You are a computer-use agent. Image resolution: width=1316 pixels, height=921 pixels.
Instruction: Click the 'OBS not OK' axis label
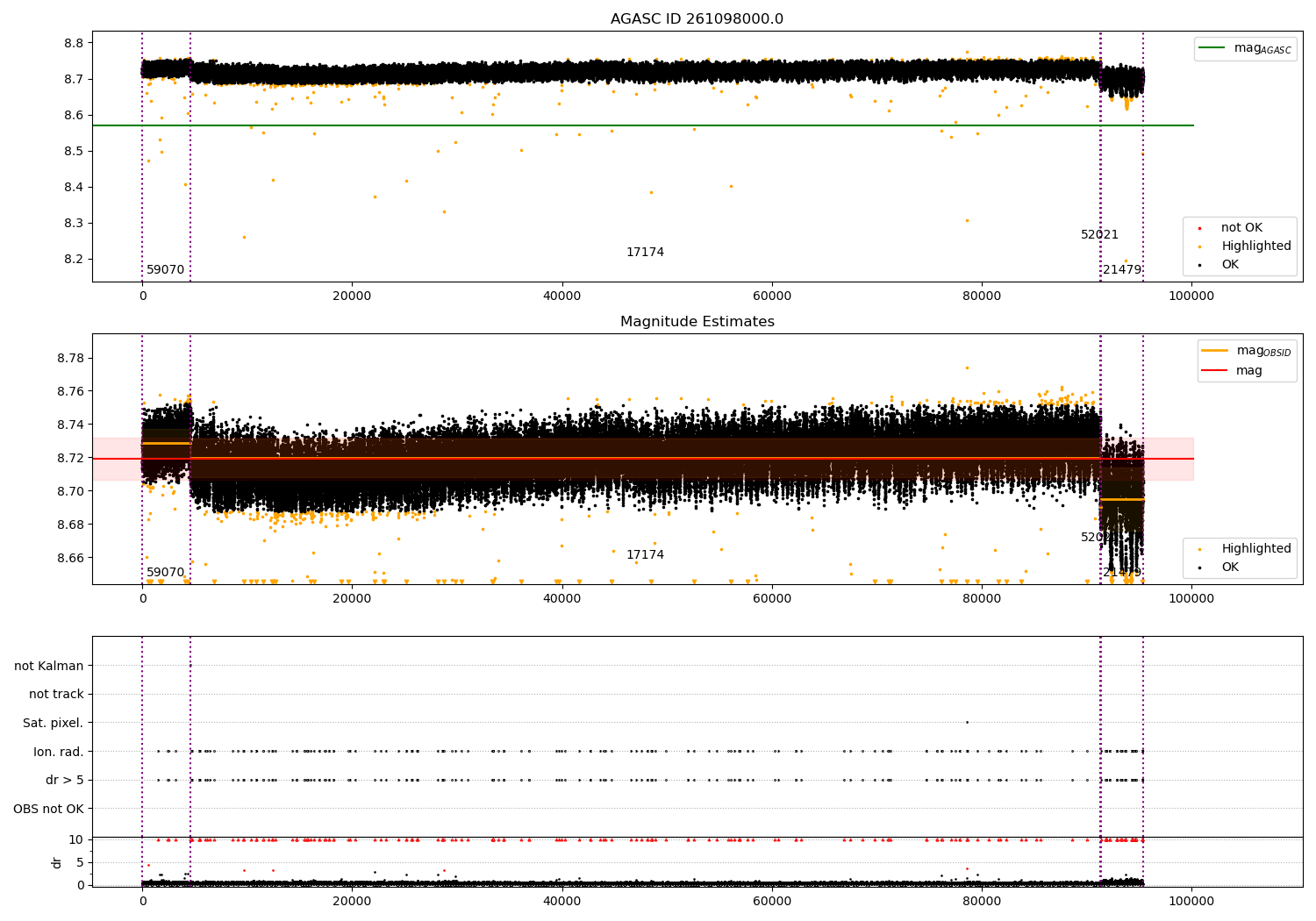[48, 809]
